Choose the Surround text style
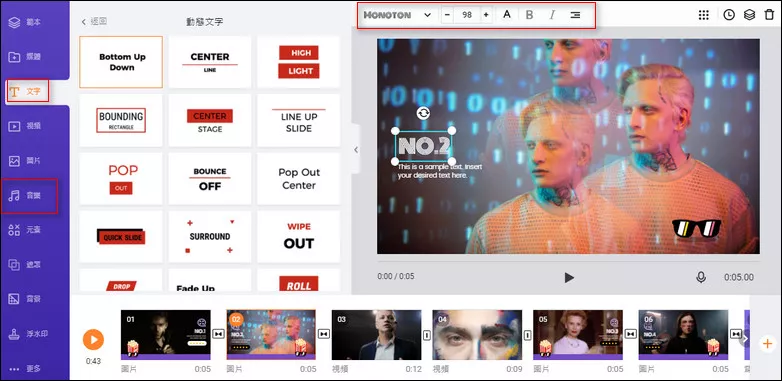This screenshot has width=782, height=381. point(210,236)
